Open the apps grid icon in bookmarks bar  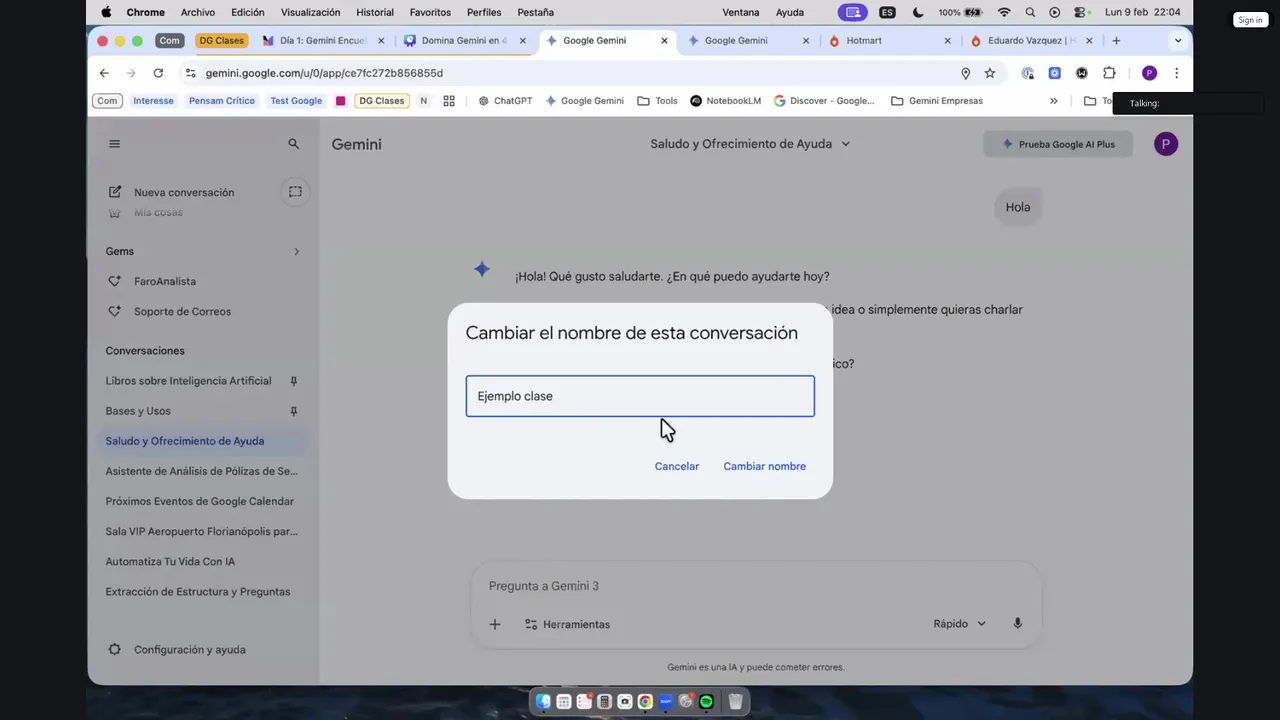pos(449,101)
